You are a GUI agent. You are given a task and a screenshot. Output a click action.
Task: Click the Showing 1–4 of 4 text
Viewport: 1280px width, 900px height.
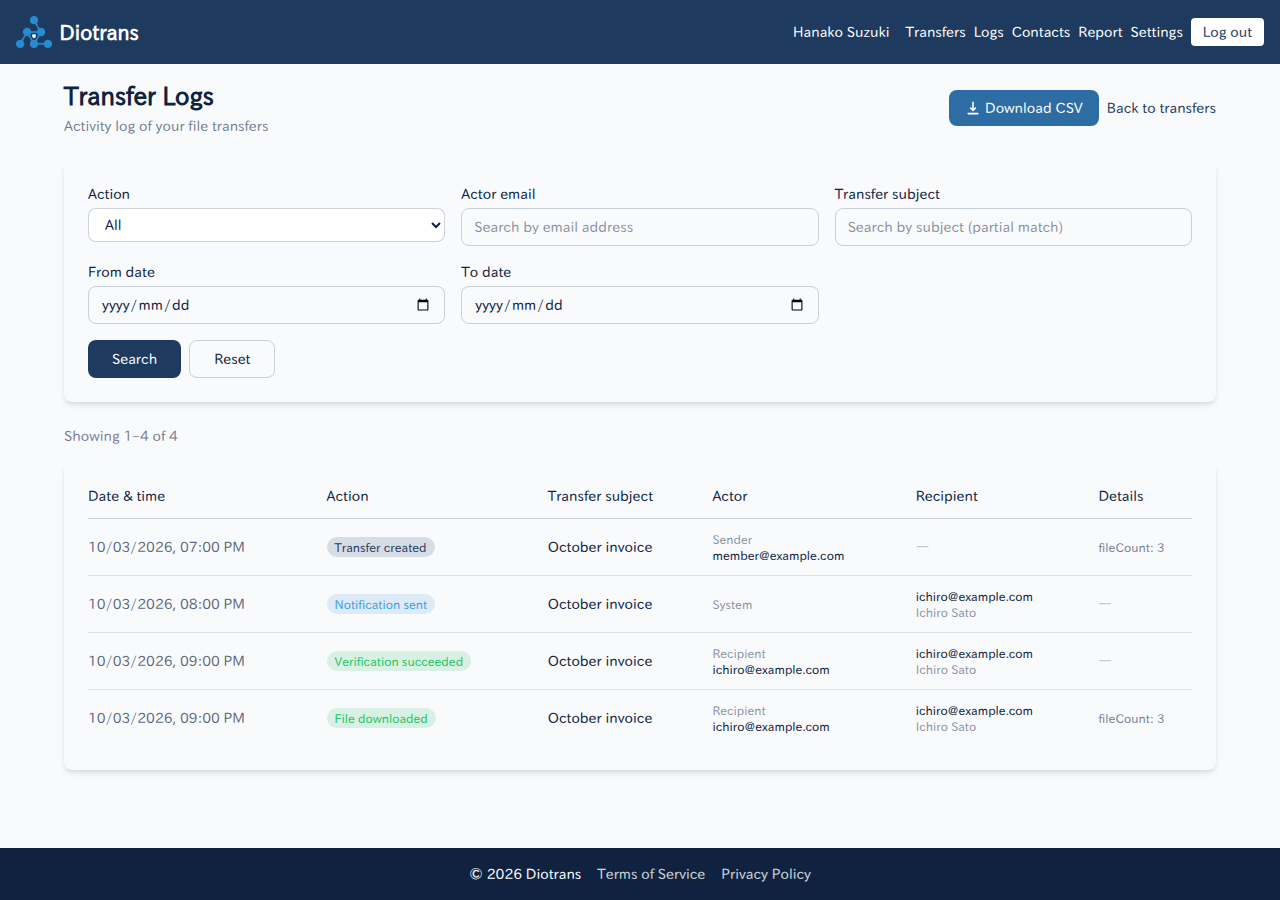click(121, 436)
